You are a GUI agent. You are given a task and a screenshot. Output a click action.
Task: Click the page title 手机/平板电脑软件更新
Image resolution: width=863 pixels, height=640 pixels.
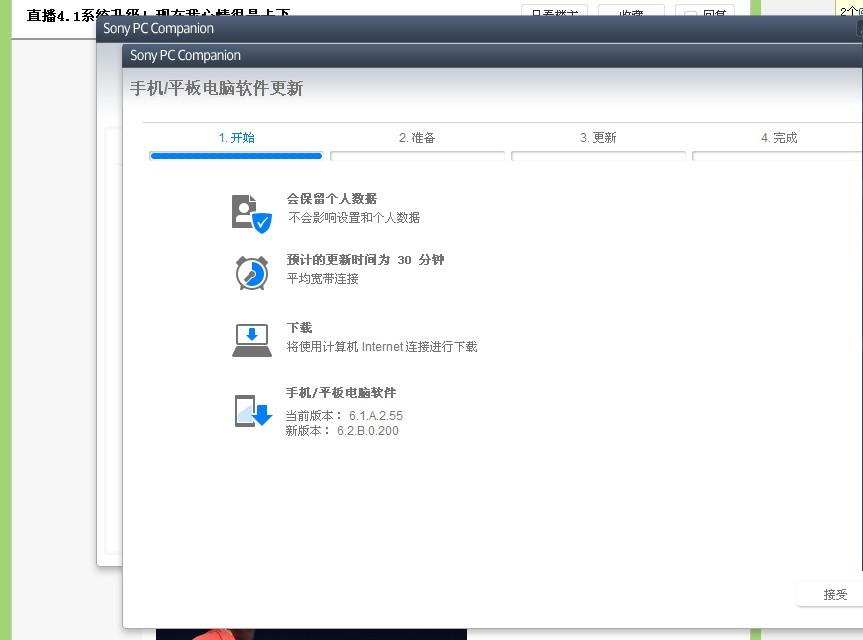[x=216, y=88]
